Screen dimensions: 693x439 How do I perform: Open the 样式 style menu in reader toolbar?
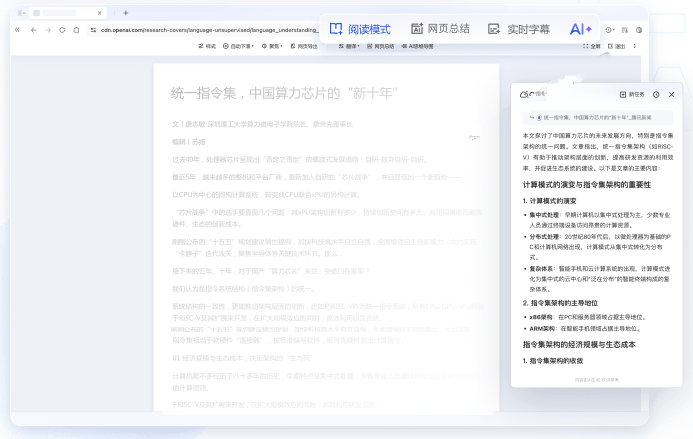tap(207, 46)
